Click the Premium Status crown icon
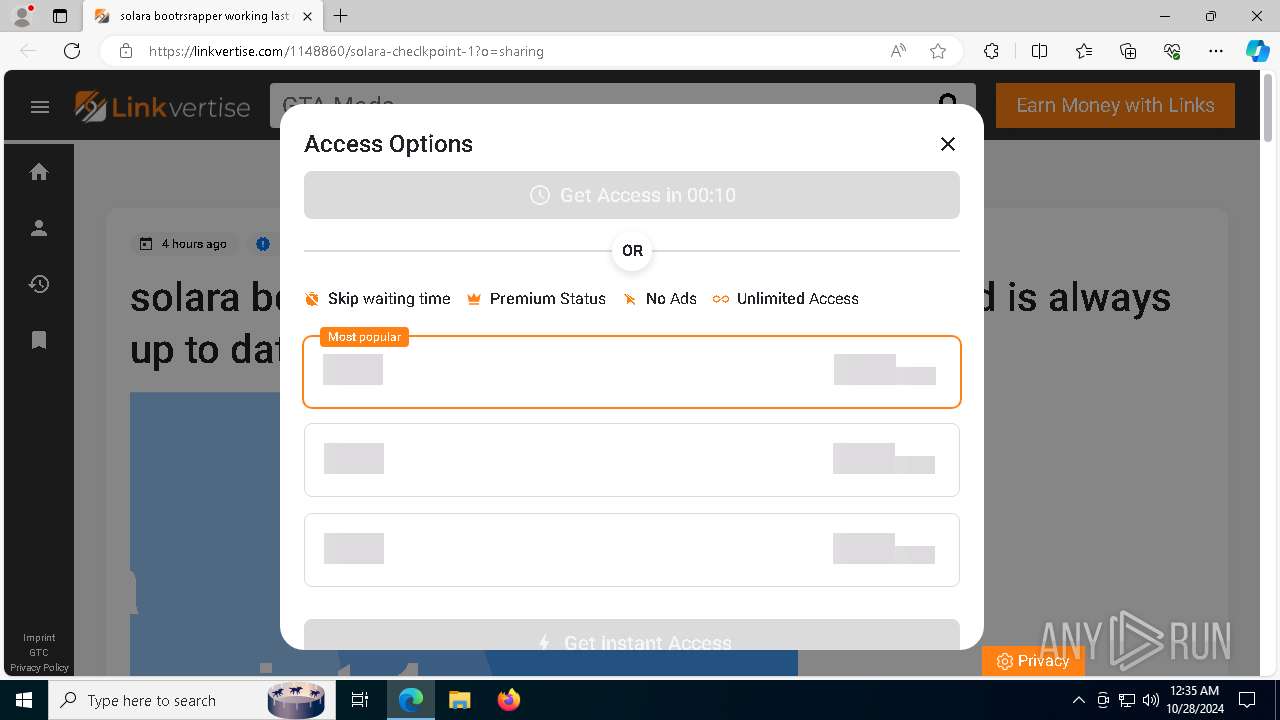The width and height of the screenshot is (1280, 720). pyautogui.click(x=474, y=299)
